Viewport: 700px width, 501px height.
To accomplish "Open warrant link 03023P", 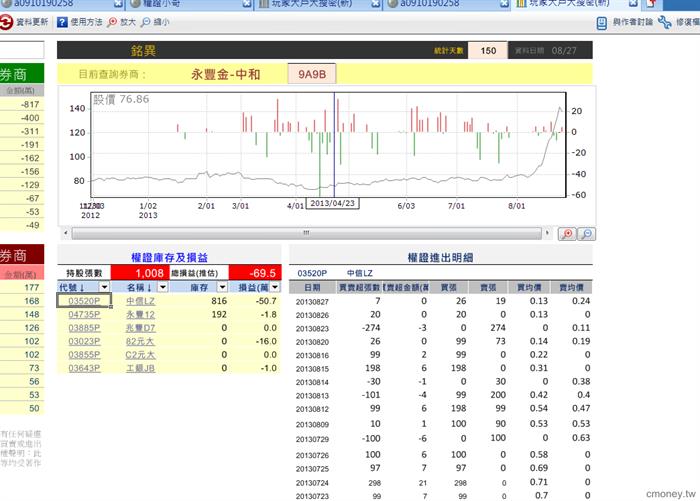I will coord(84,341).
